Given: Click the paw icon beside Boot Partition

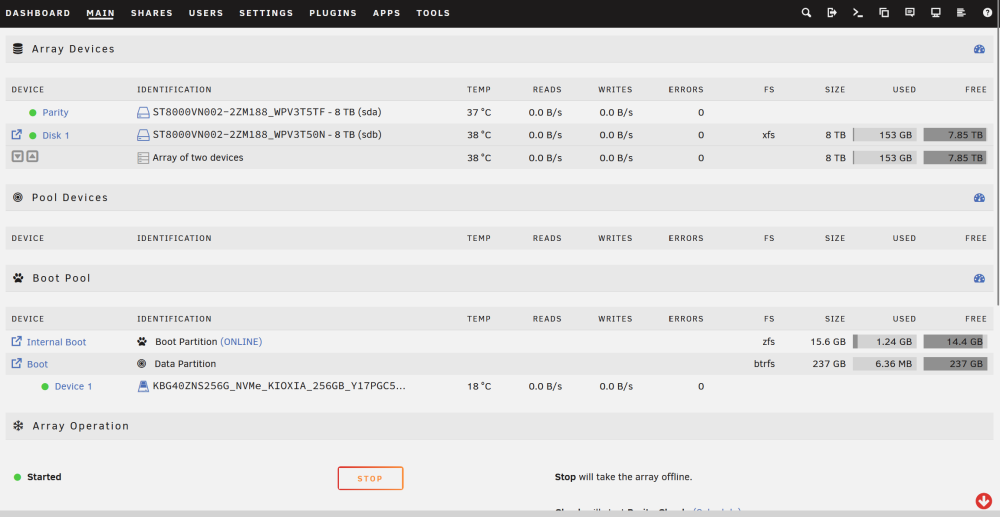Looking at the screenshot, I should pyautogui.click(x=142, y=342).
